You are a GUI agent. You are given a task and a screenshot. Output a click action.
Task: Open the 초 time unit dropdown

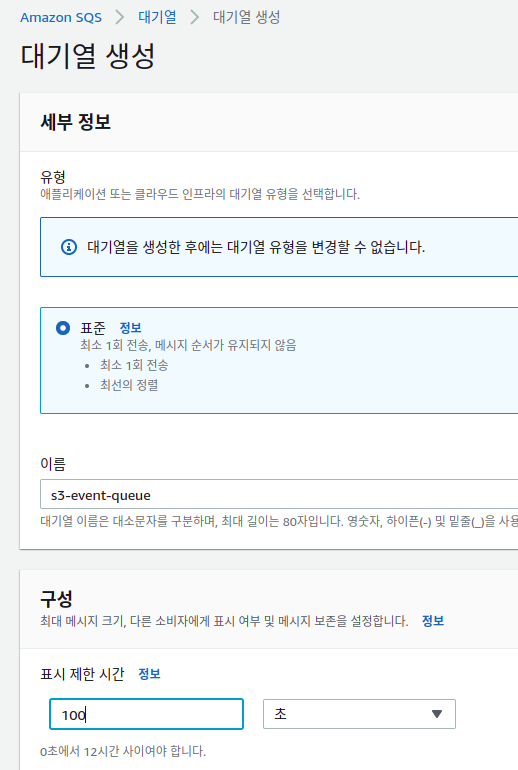tap(359, 714)
